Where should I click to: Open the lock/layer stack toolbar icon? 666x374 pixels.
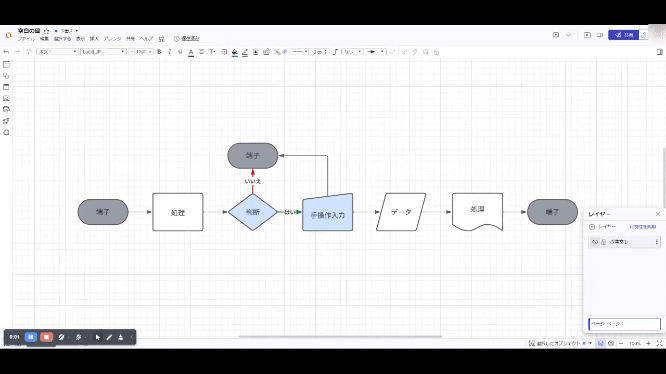266,52
